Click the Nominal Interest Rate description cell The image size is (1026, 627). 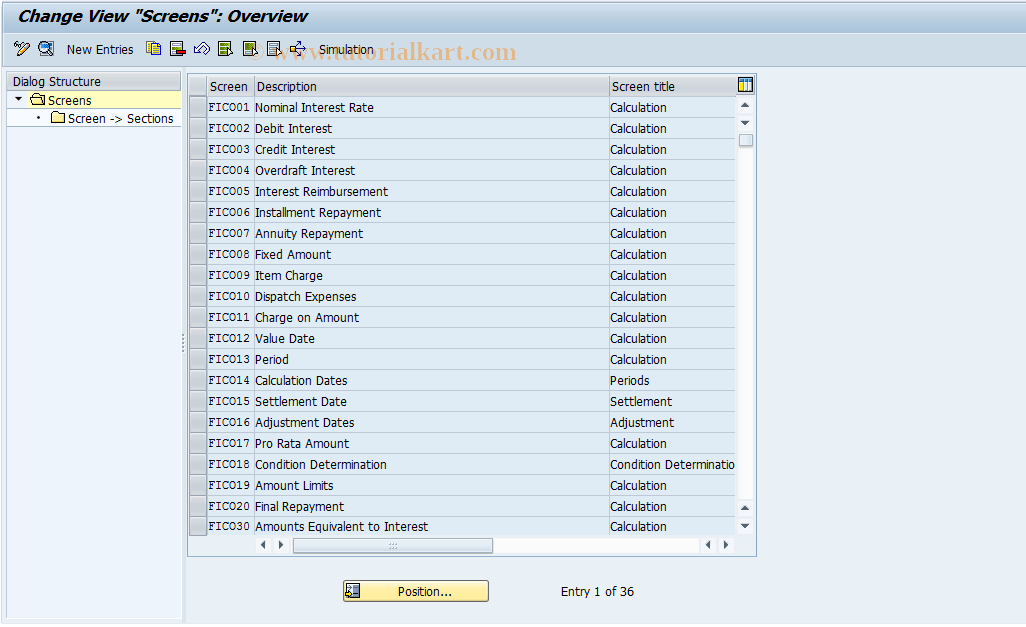[431, 107]
